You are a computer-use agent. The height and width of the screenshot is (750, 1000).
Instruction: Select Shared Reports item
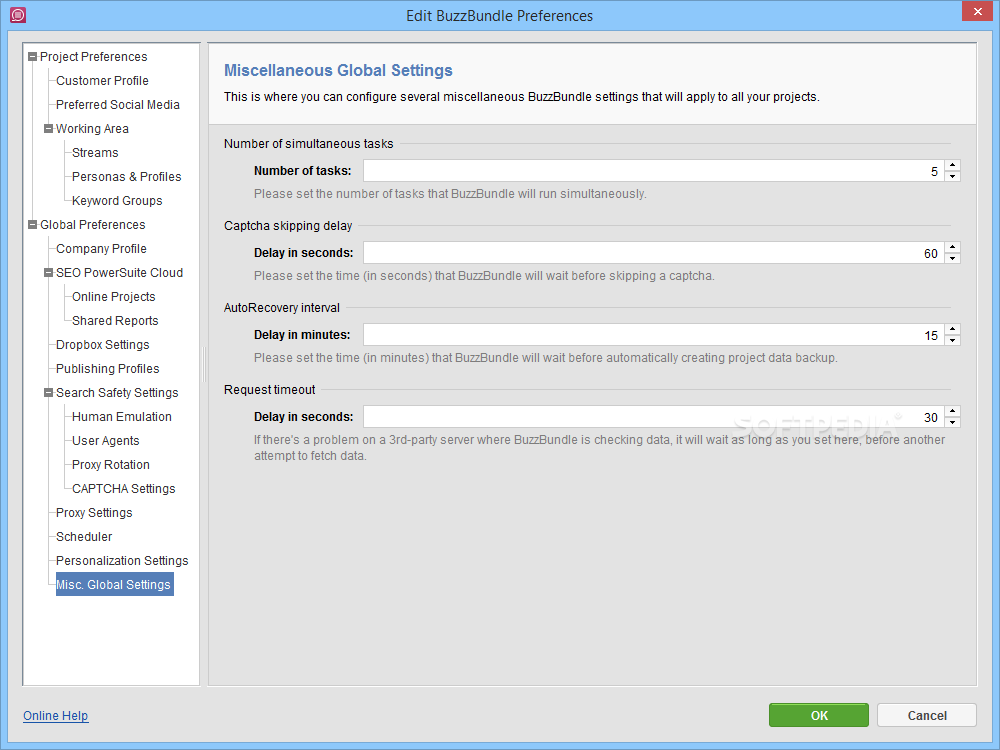(115, 321)
